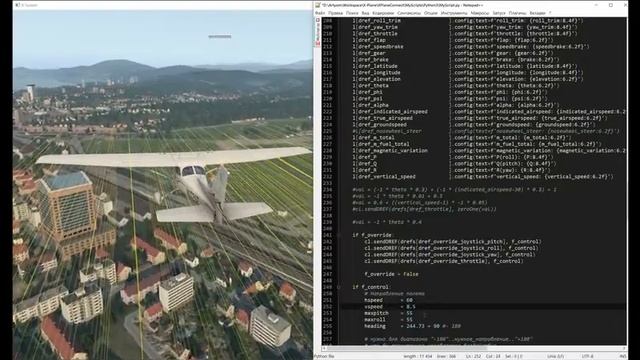Collapse the 'if f_override' code fold marker
This screenshot has width=640, height=360.
click(339, 235)
